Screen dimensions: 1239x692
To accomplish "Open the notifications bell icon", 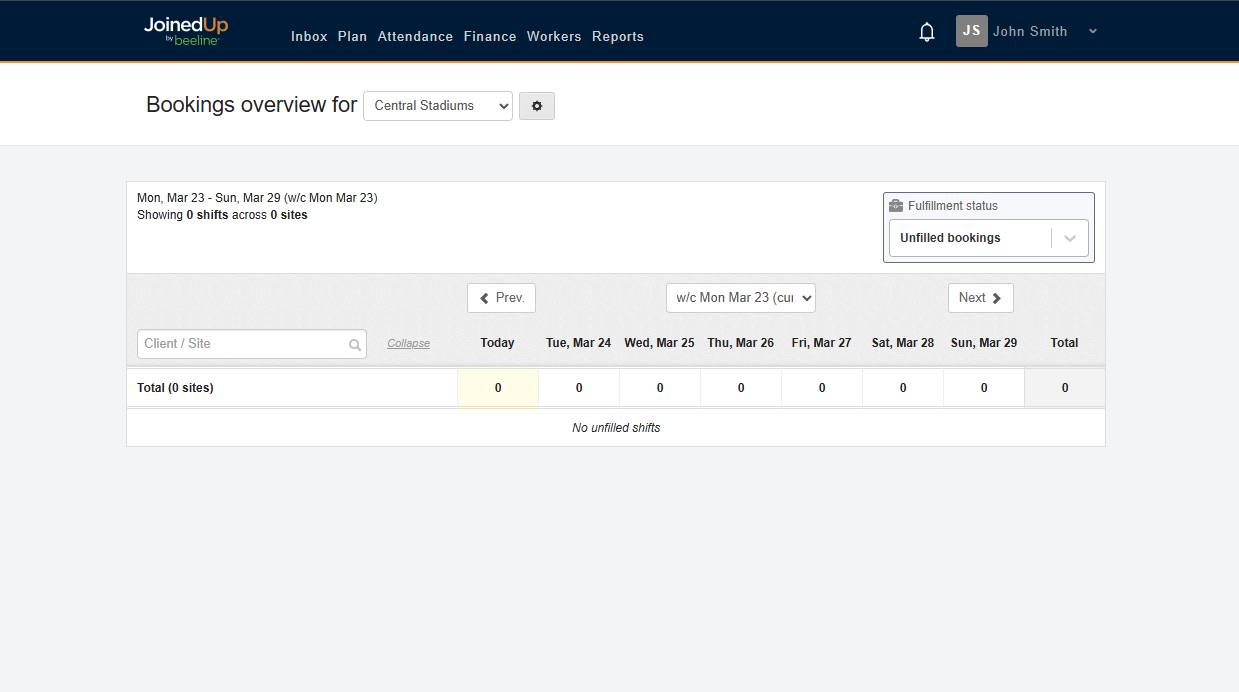I will point(926,31).
